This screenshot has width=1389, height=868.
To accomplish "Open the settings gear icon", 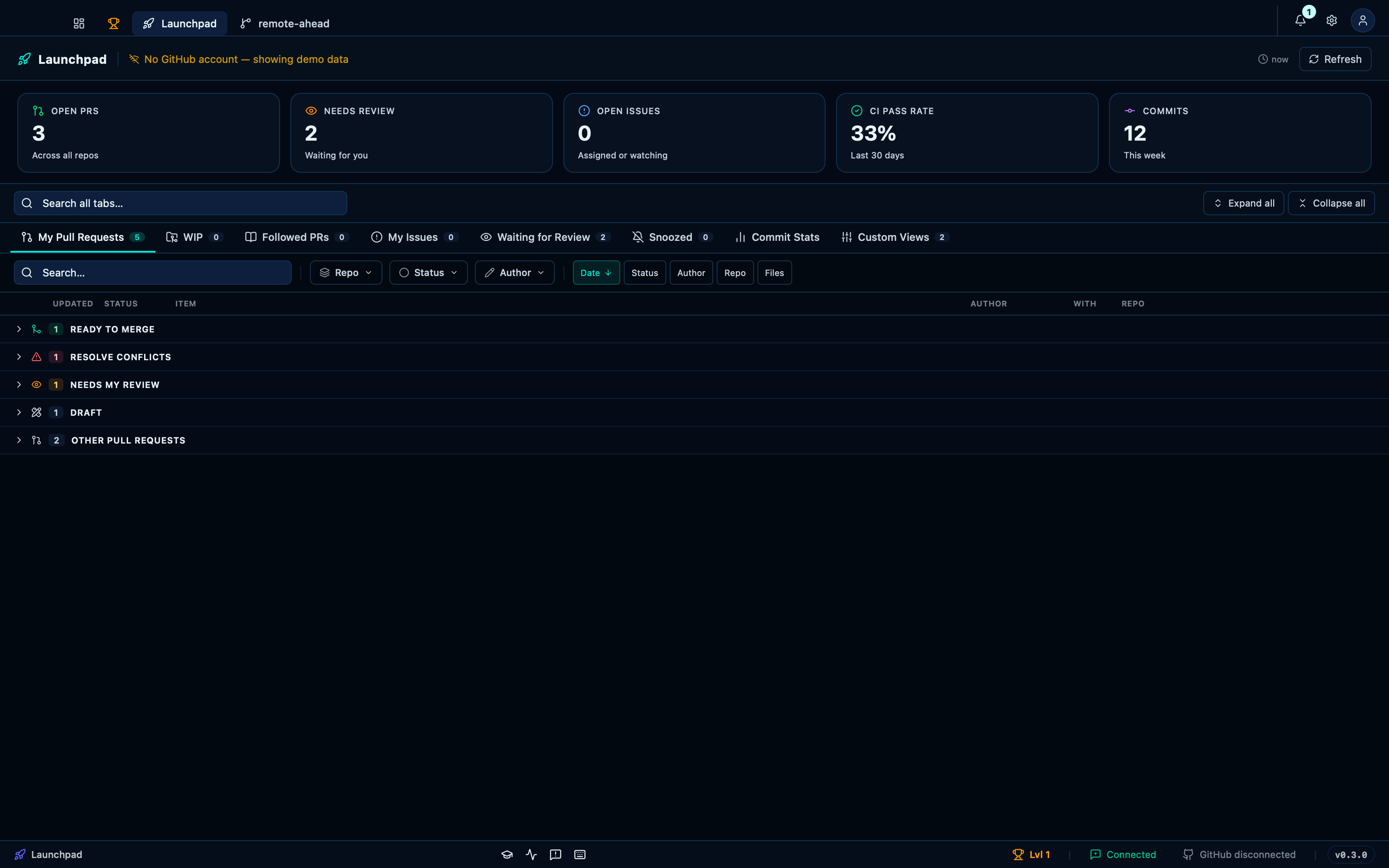I will 1332,21.
